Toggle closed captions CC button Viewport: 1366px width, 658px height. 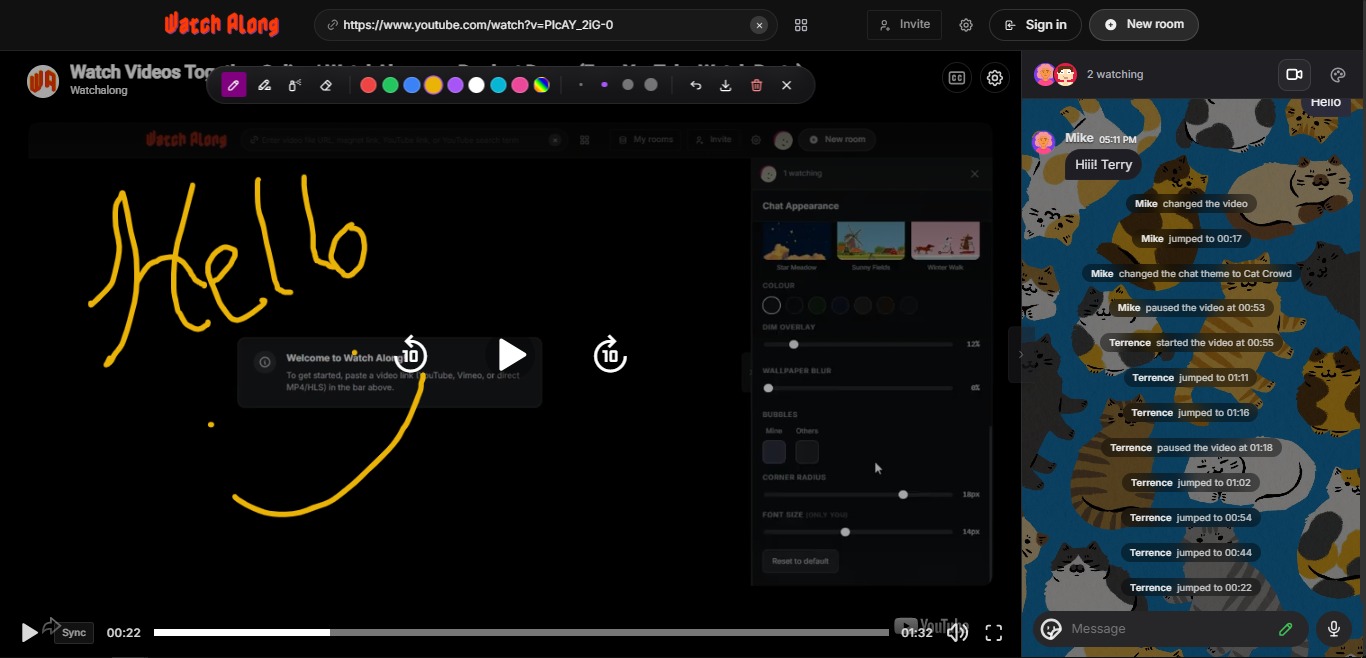tap(957, 78)
